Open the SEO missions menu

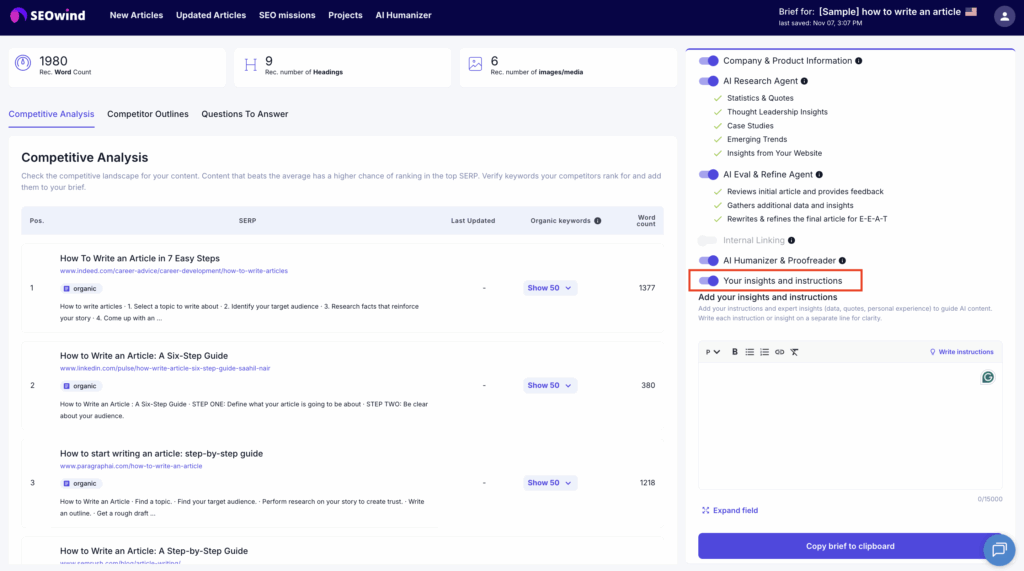click(287, 15)
